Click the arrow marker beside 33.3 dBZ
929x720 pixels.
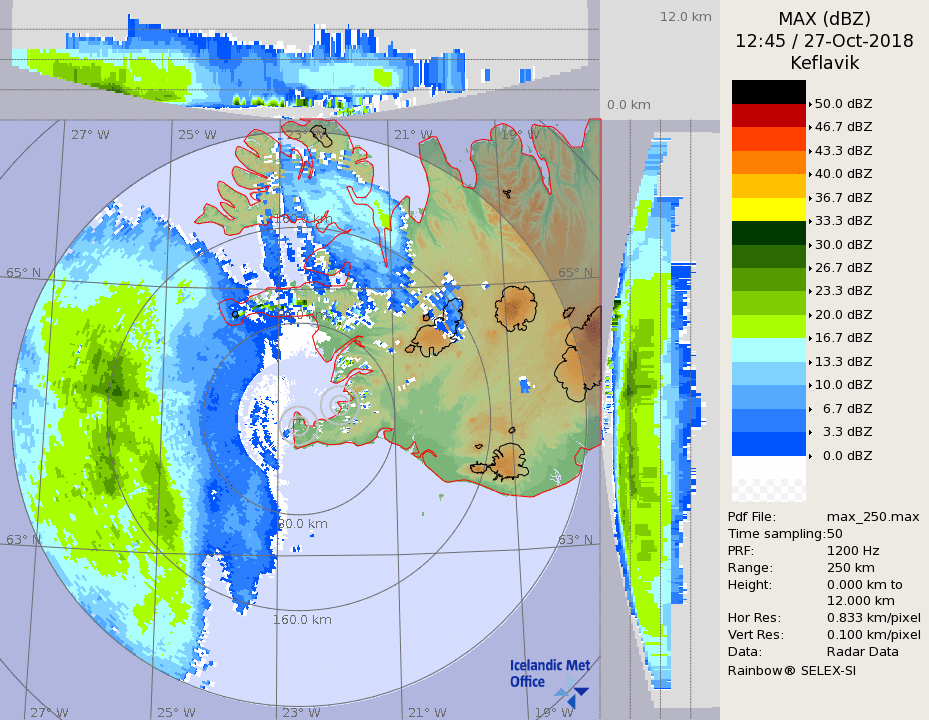click(x=810, y=221)
